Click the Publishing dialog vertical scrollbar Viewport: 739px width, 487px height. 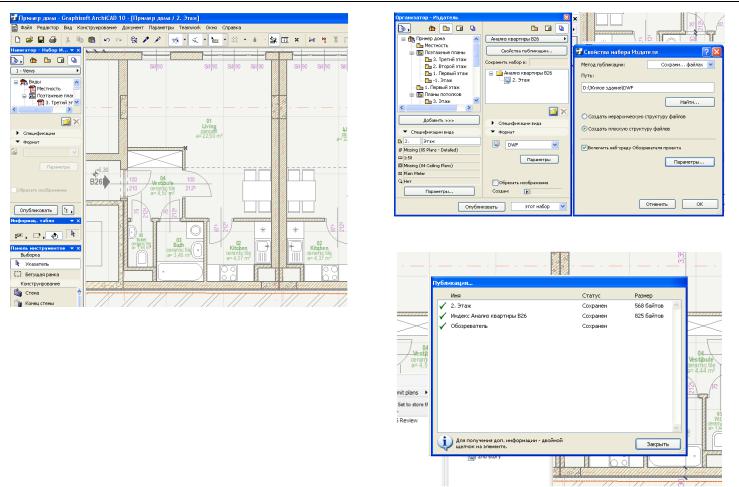(677, 366)
